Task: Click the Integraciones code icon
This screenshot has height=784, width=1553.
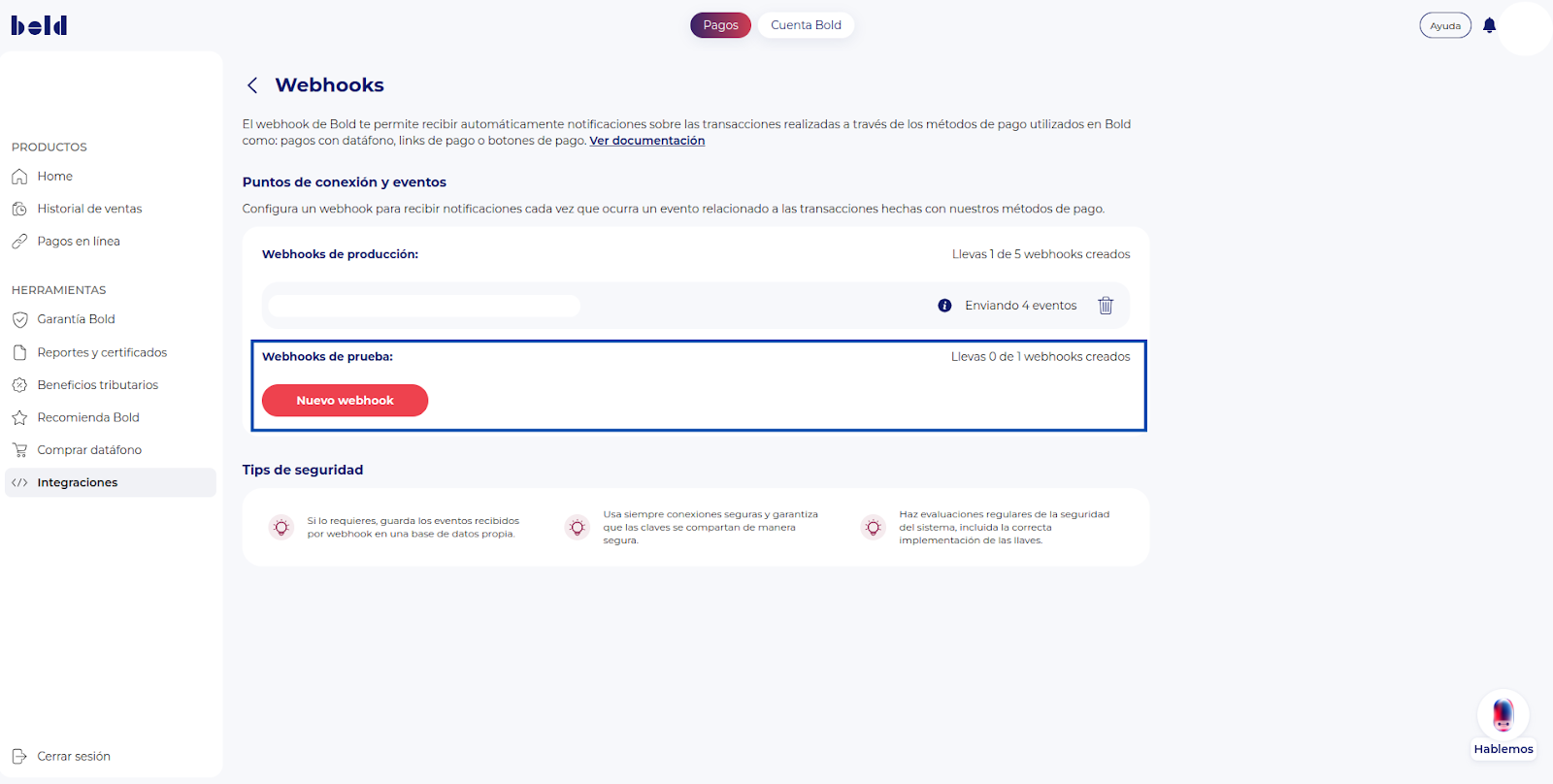Action: click(18, 482)
